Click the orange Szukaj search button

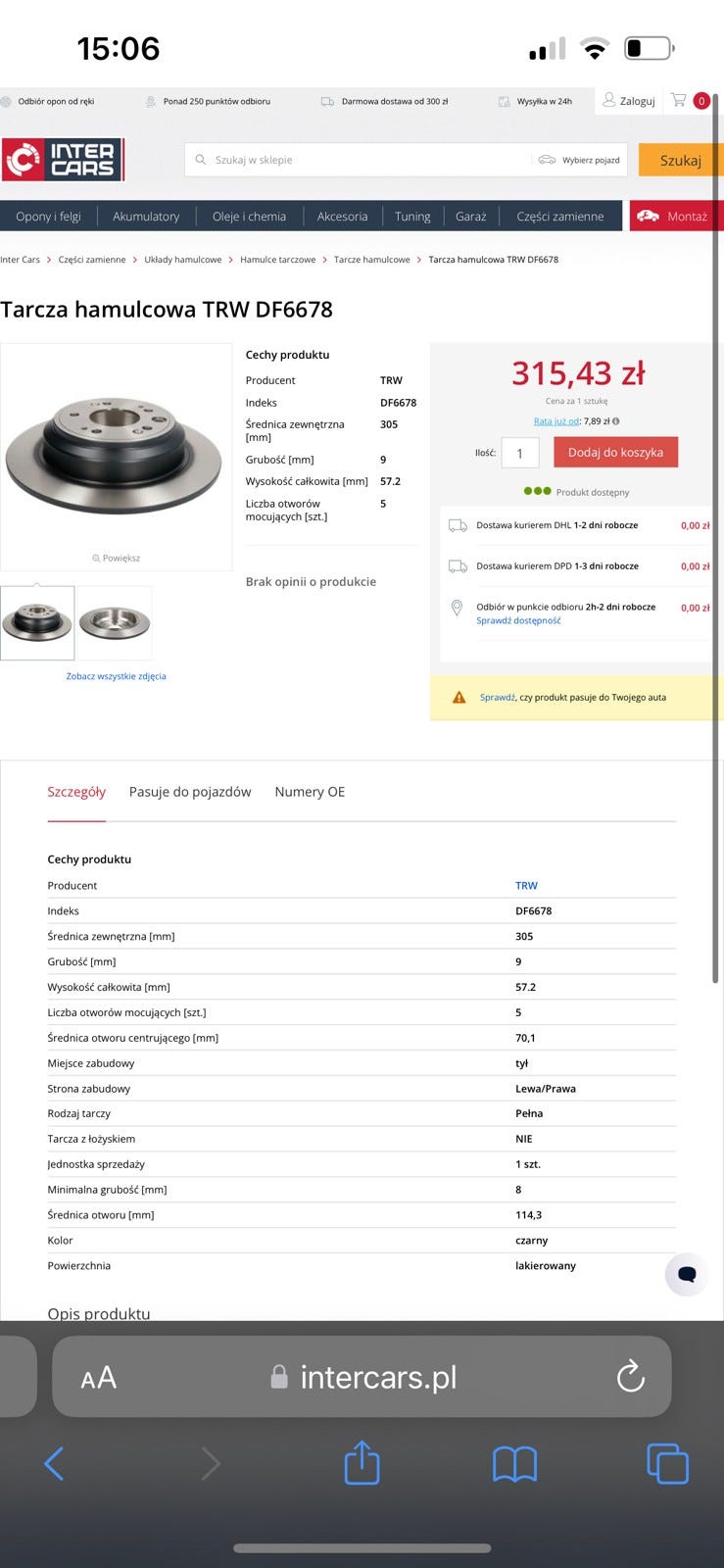tap(680, 160)
